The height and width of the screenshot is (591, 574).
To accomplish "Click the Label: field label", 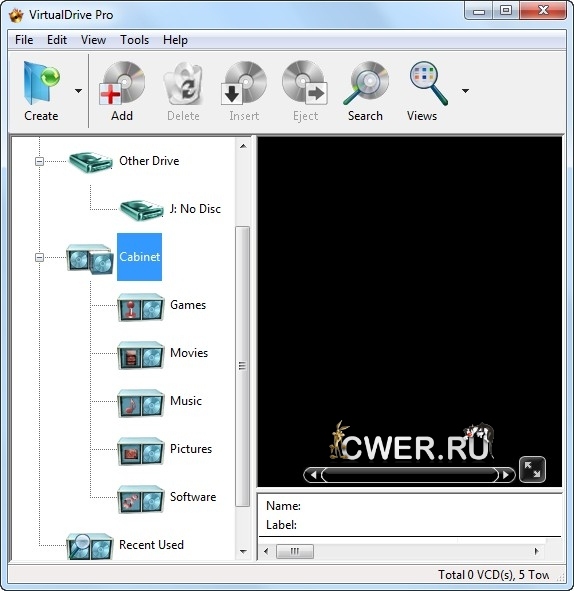I will pyautogui.click(x=281, y=525).
